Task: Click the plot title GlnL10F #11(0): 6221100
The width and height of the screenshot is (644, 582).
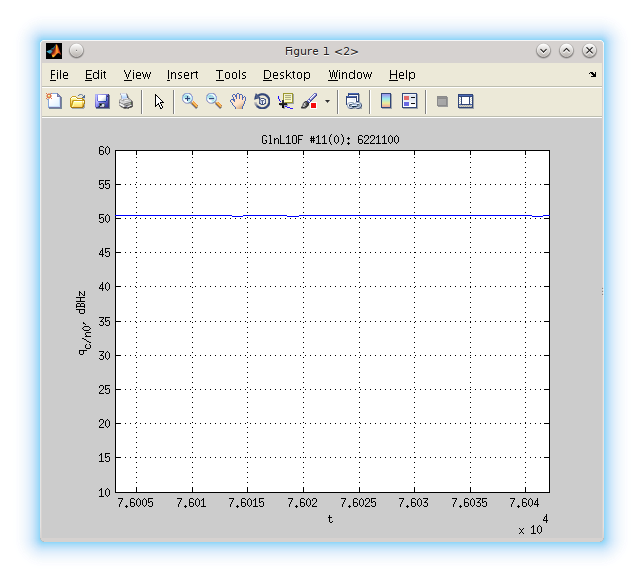Action: 330,140
